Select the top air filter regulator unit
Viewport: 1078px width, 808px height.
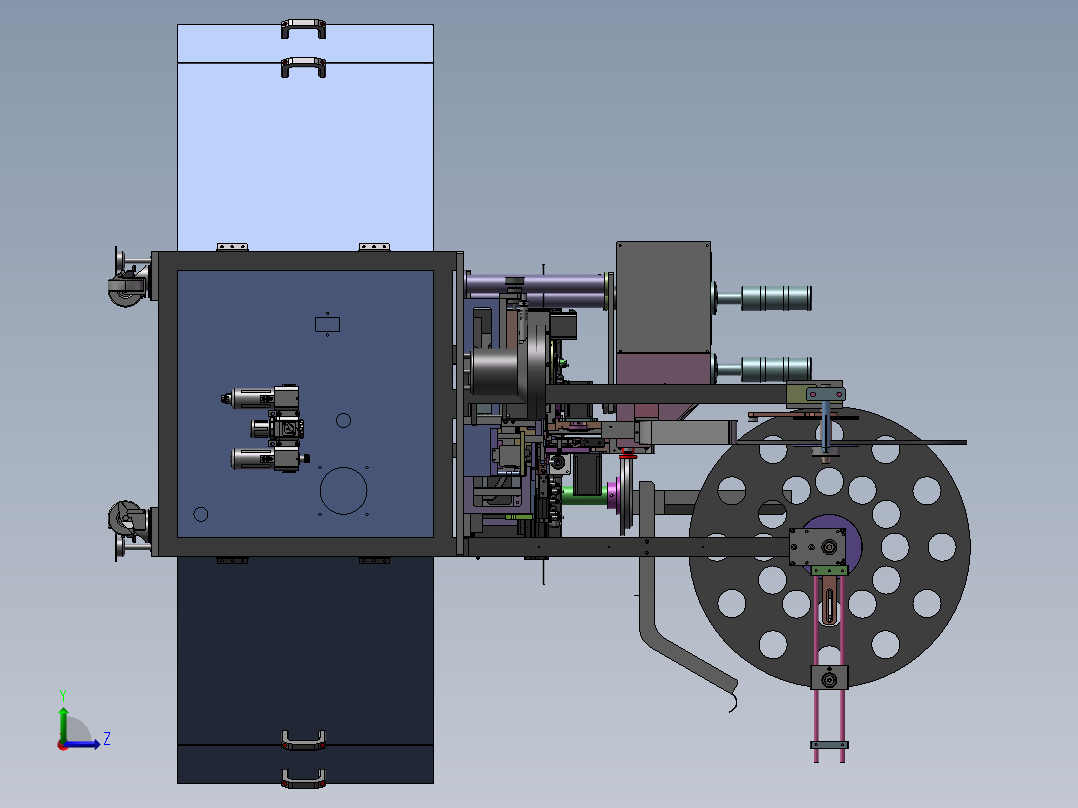(261, 397)
